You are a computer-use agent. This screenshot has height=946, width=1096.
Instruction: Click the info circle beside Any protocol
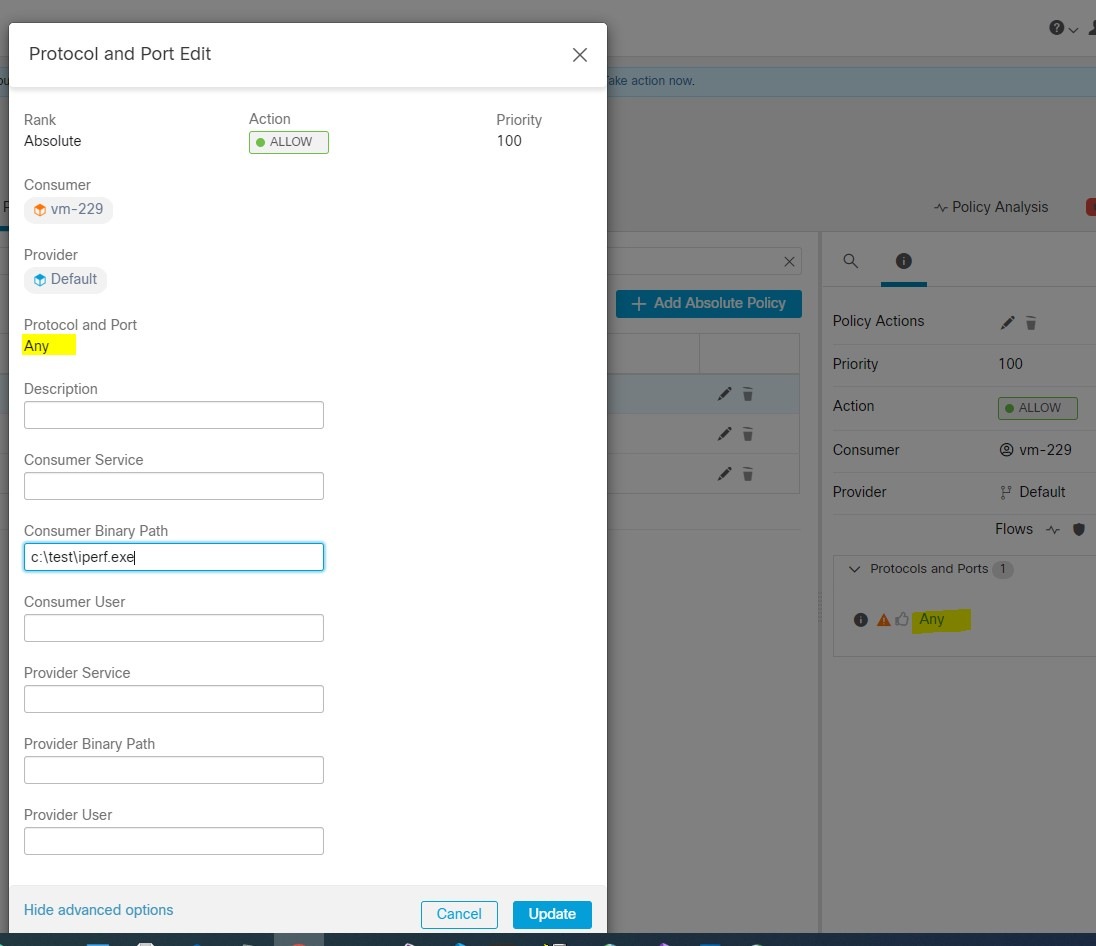point(861,620)
